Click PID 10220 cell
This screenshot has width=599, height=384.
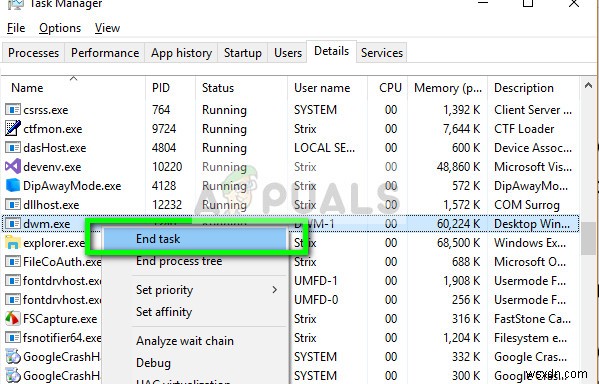(167, 167)
